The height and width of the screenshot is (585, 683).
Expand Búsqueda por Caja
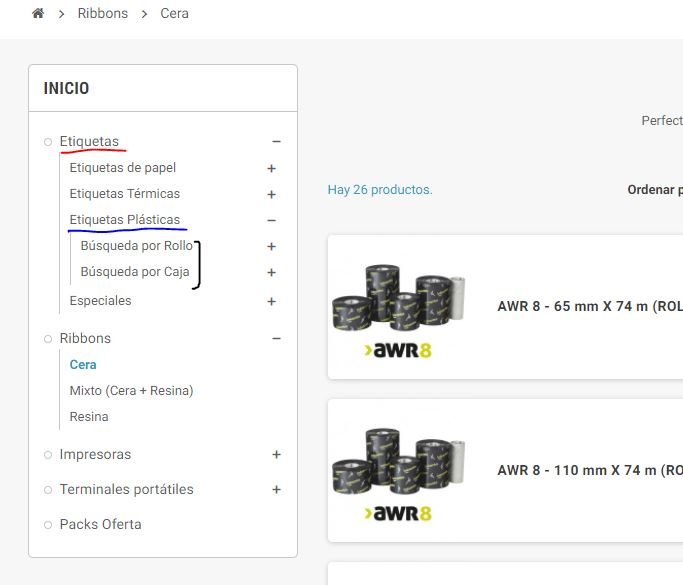coord(271,273)
